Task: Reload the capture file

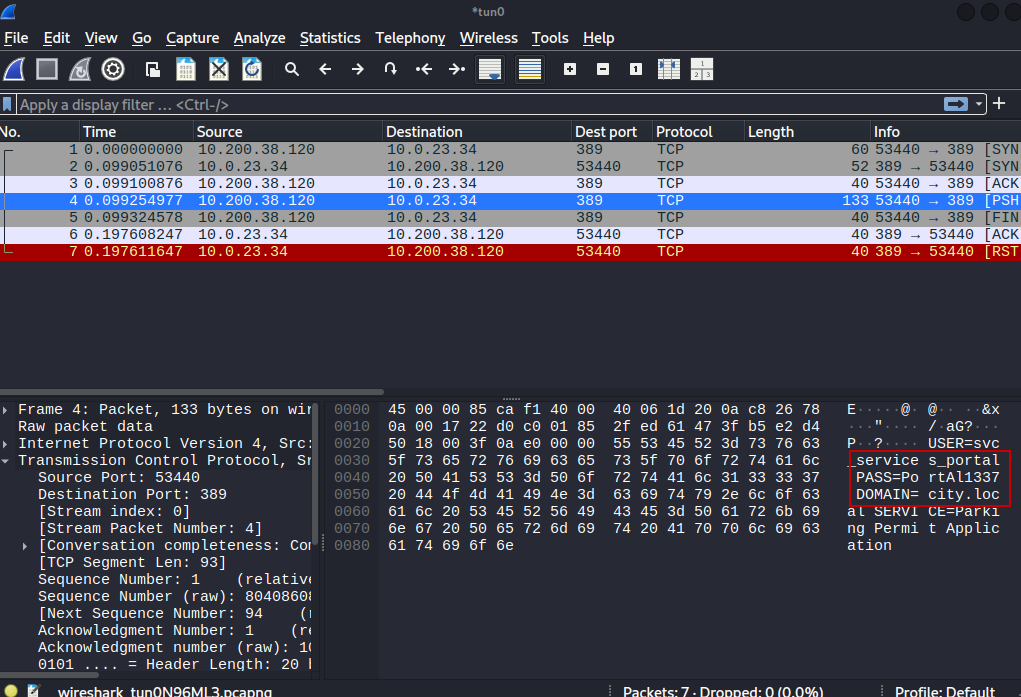Action: tap(252, 69)
